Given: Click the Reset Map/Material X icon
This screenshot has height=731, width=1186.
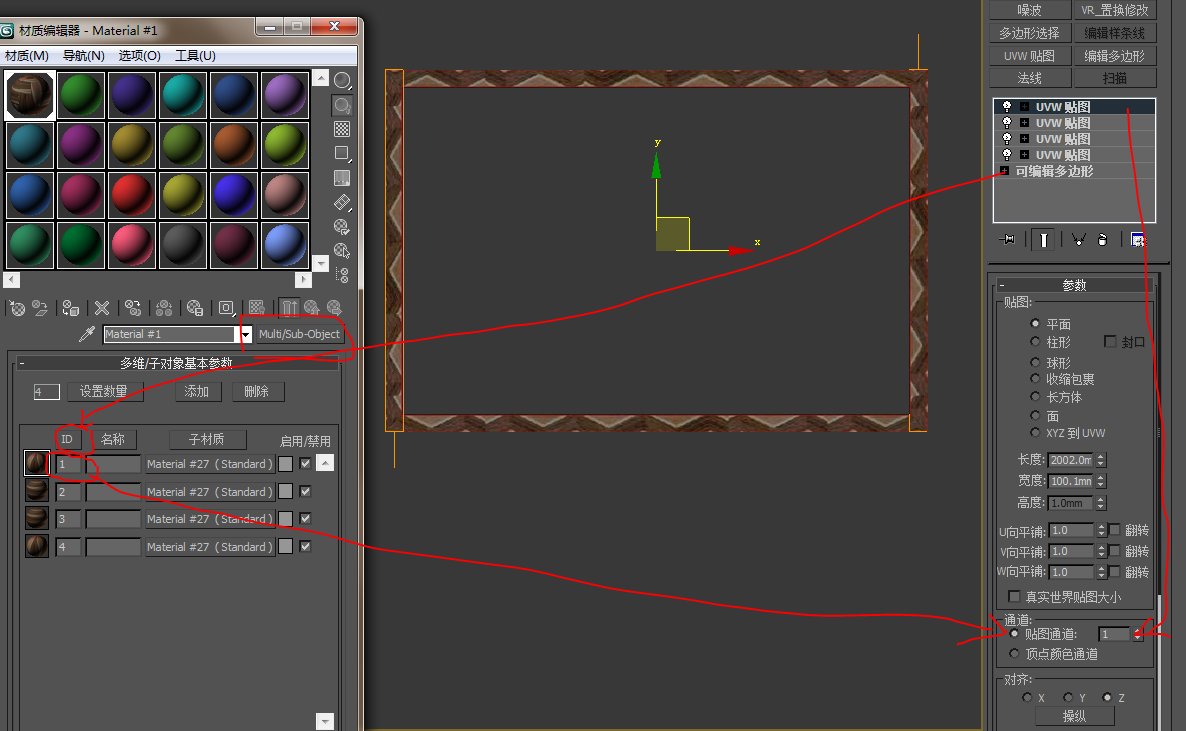Looking at the screenshot, I should point(101,308).
